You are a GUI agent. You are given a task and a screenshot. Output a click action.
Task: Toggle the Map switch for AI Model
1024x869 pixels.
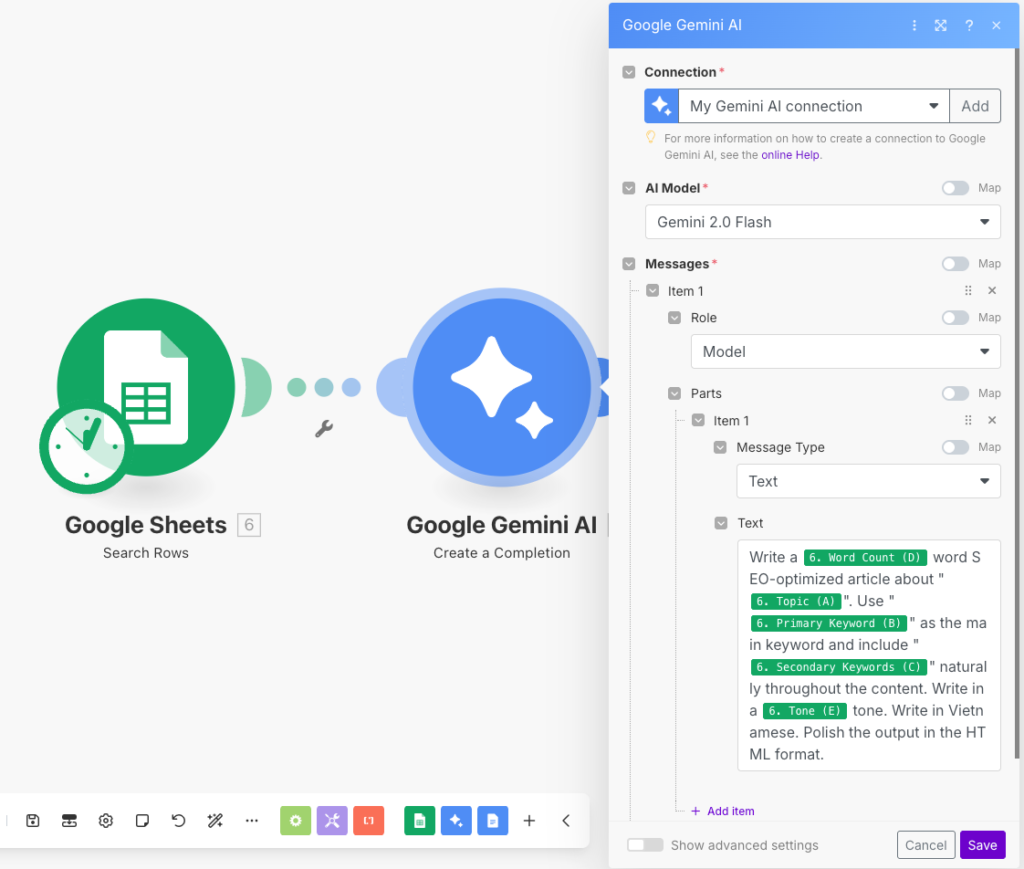955,188
